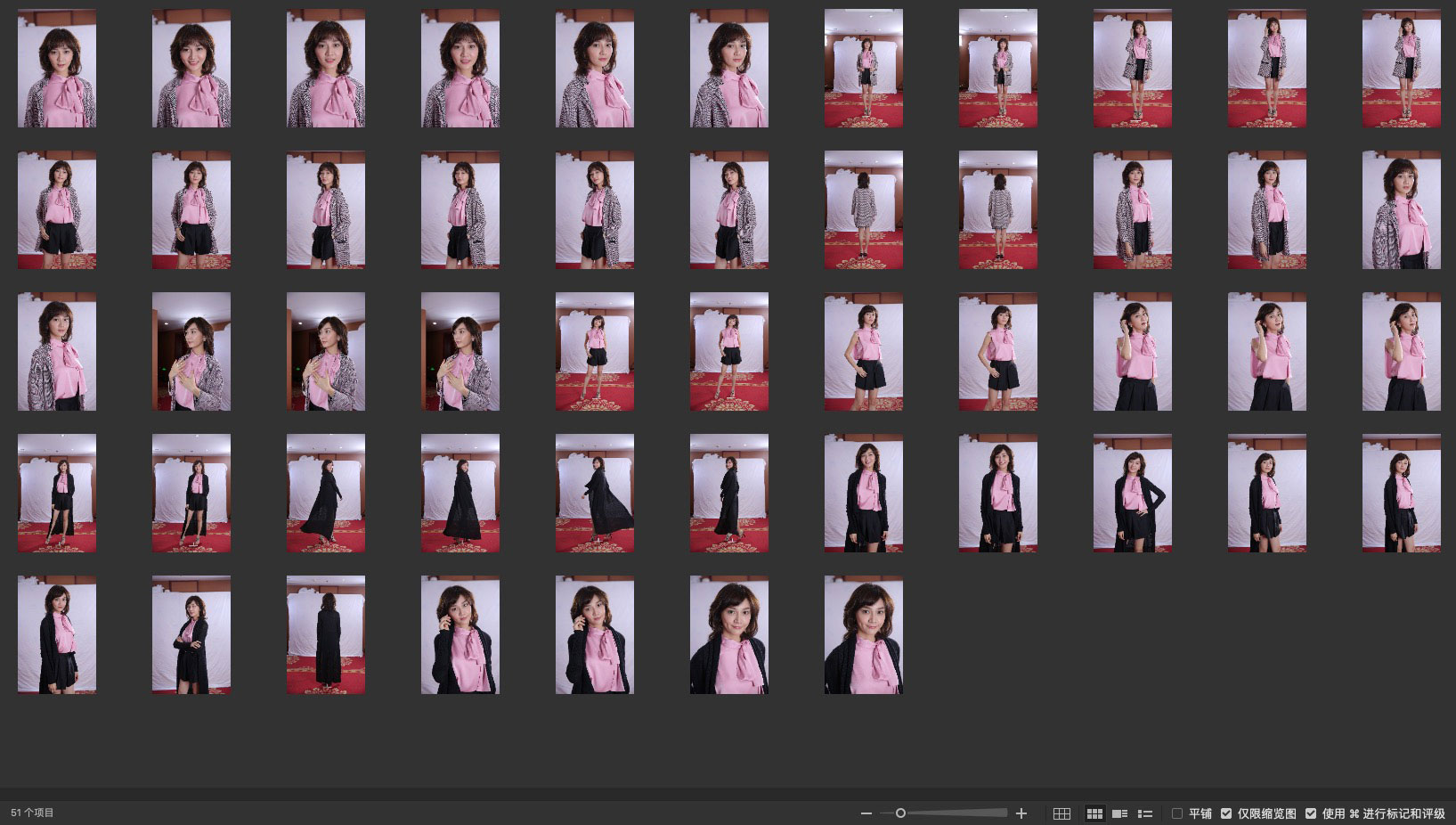This screenshot has height=825, width=1456.
Task: Select the first thumbnail in the top row
Action: point(57,69)
